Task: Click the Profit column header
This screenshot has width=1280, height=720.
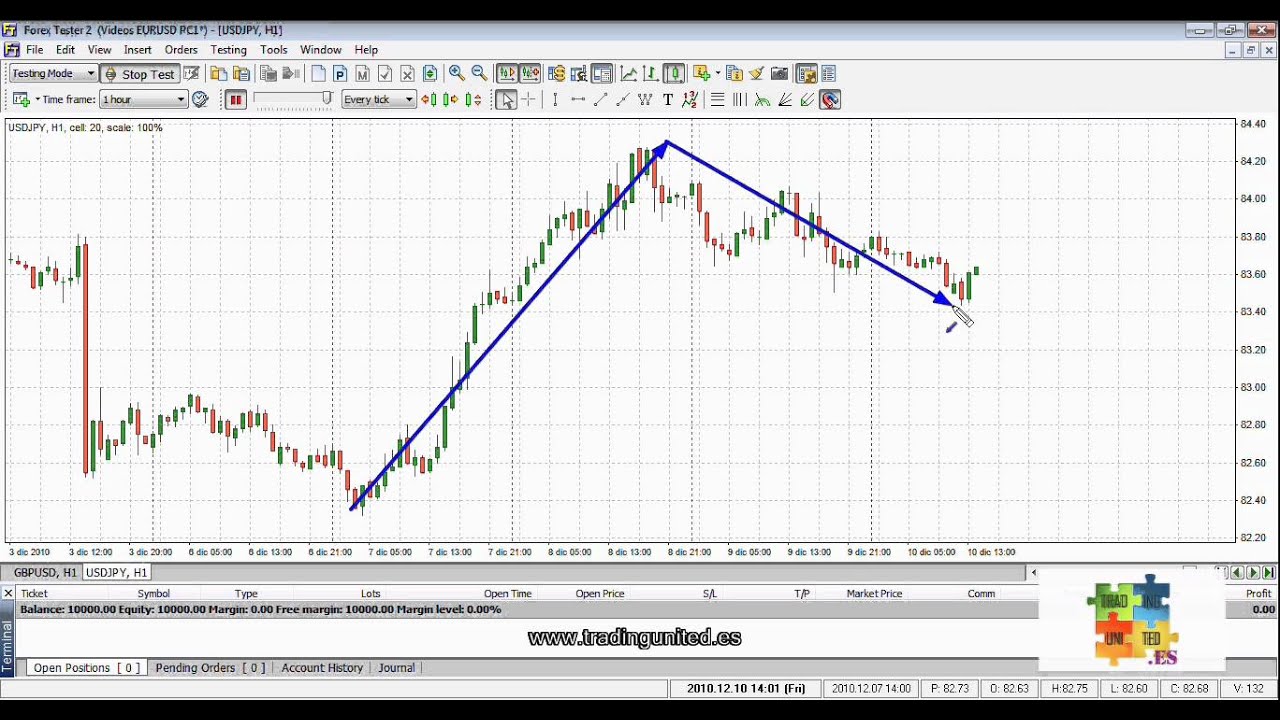Action: [x=1258, y=594]
